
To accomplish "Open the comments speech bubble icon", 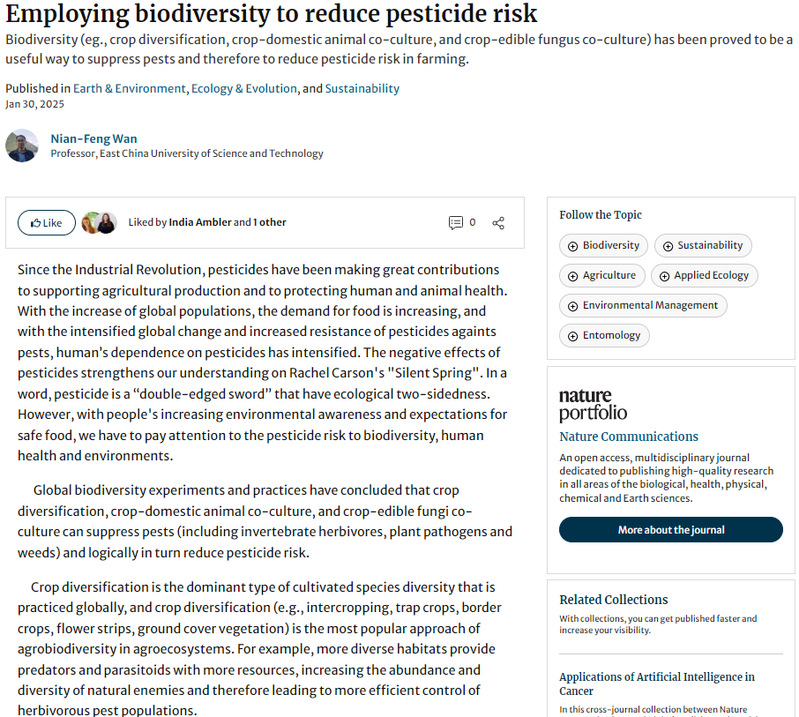I will click(455, 222).
